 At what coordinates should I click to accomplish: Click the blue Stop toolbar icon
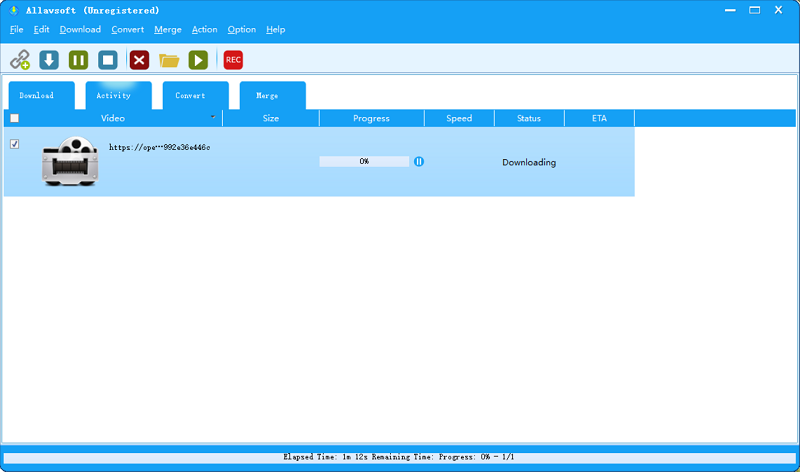click(x=108, y=60)
